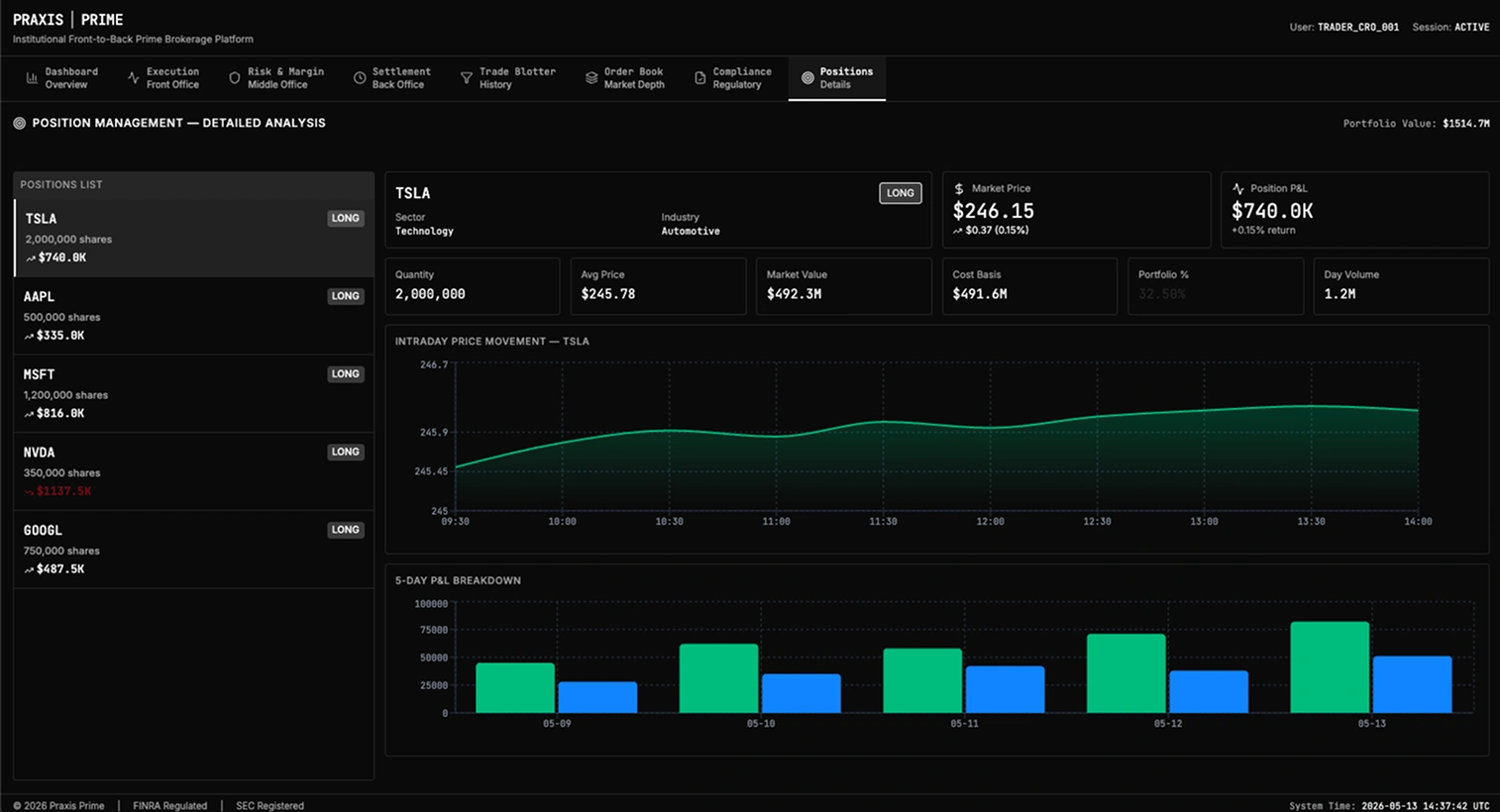Select the GOOGL position row
Screen dimensions: 1500x812
pos(194,550)
